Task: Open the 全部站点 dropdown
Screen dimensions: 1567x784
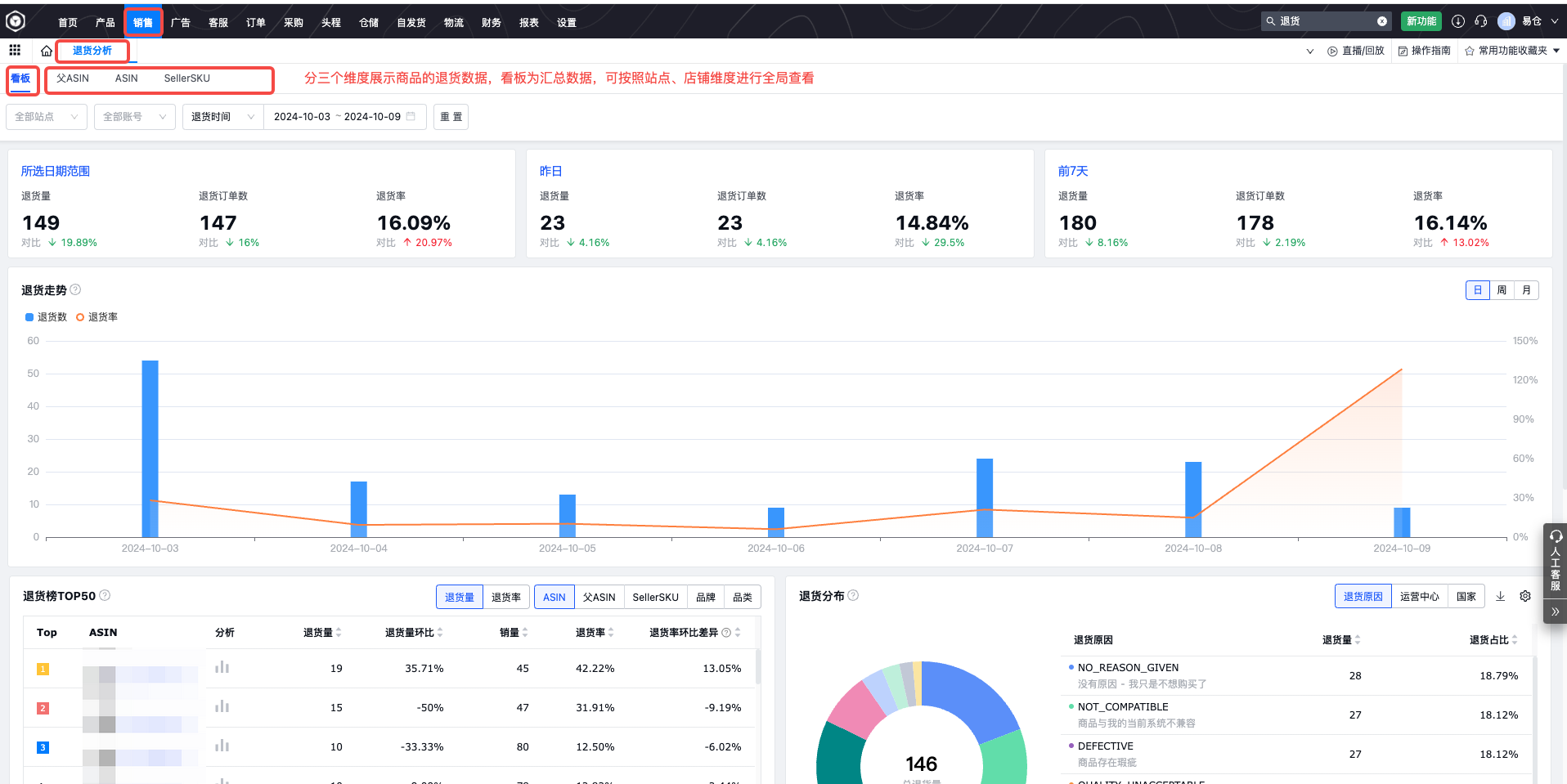Action: [47, 116]
